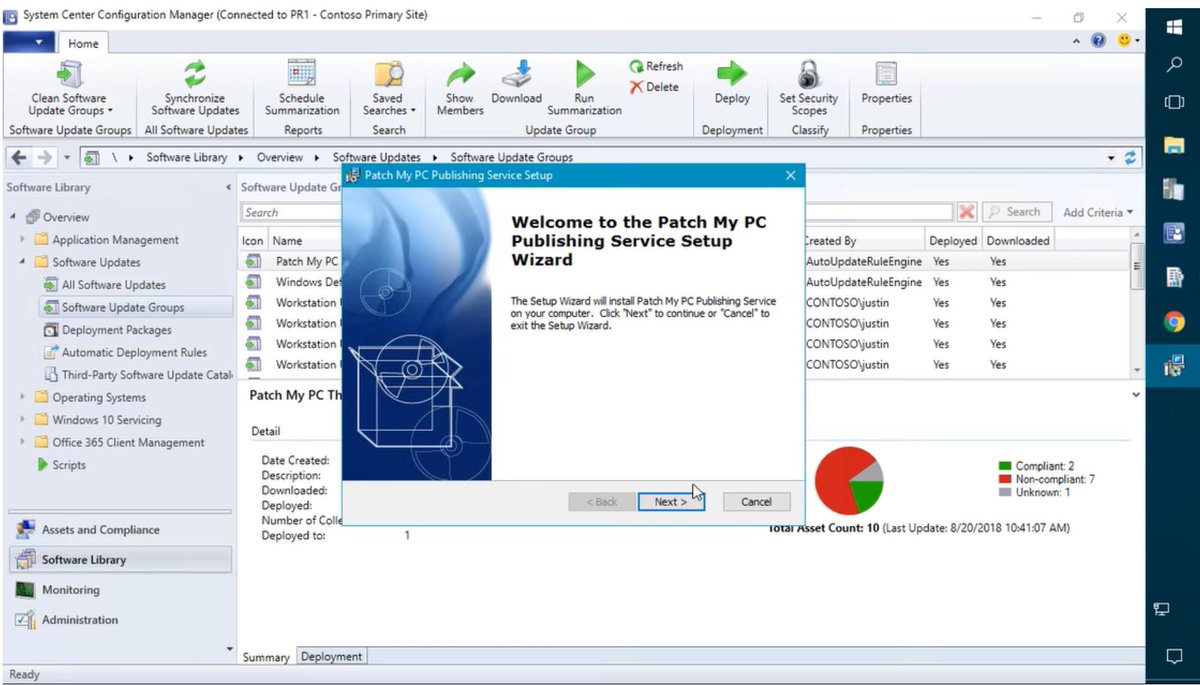Image resolution: width=1200 pixels, height=685 pixels.
Task: Select the Home ribbon tab
Action: 83,43
